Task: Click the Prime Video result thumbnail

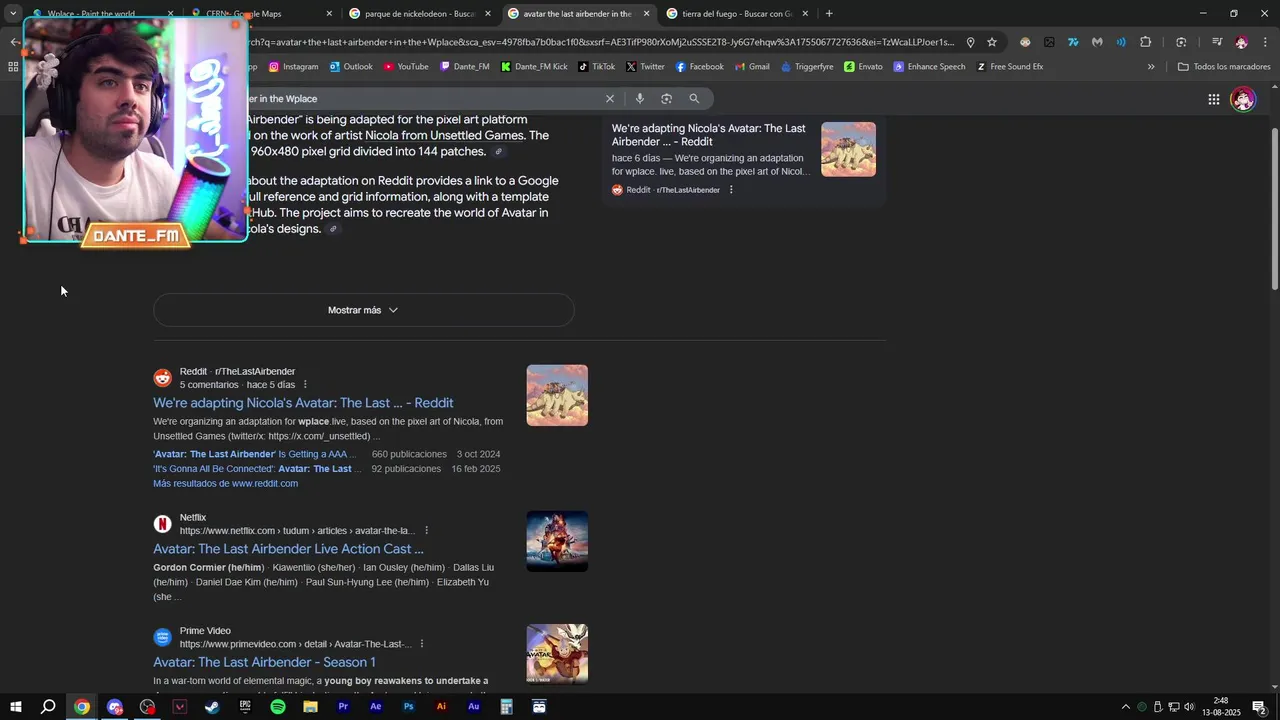Action: (x=557, y=654)
